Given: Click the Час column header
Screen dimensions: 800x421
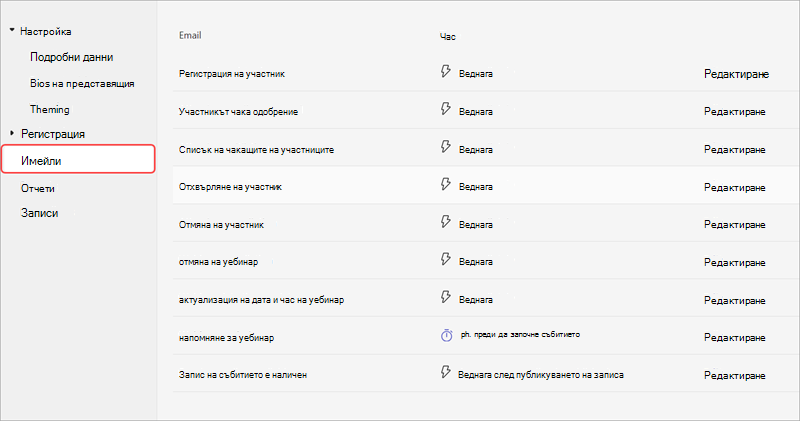Looking at the screenshot, I should [447, 36].
